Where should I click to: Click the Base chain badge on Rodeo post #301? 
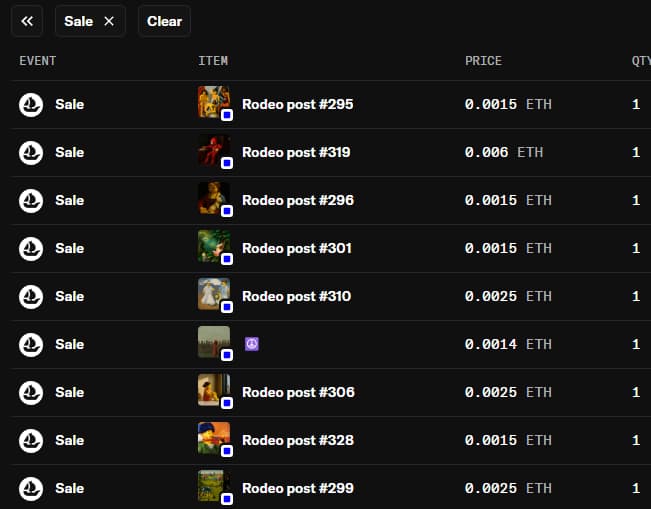tap(227, 259)
